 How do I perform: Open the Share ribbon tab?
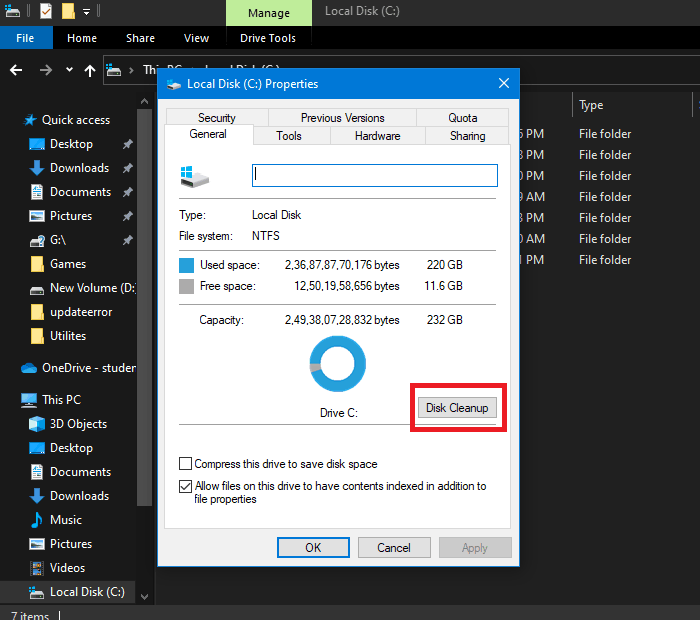point(140,38)
